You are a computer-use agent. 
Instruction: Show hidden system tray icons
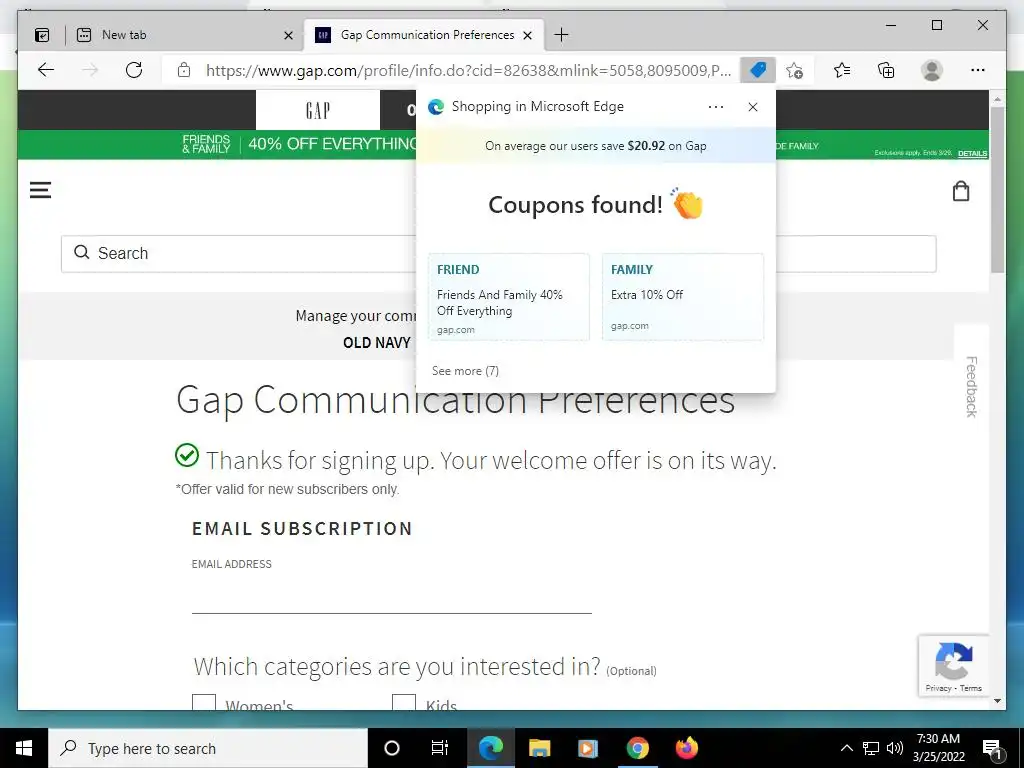click(x=846, y=748)
